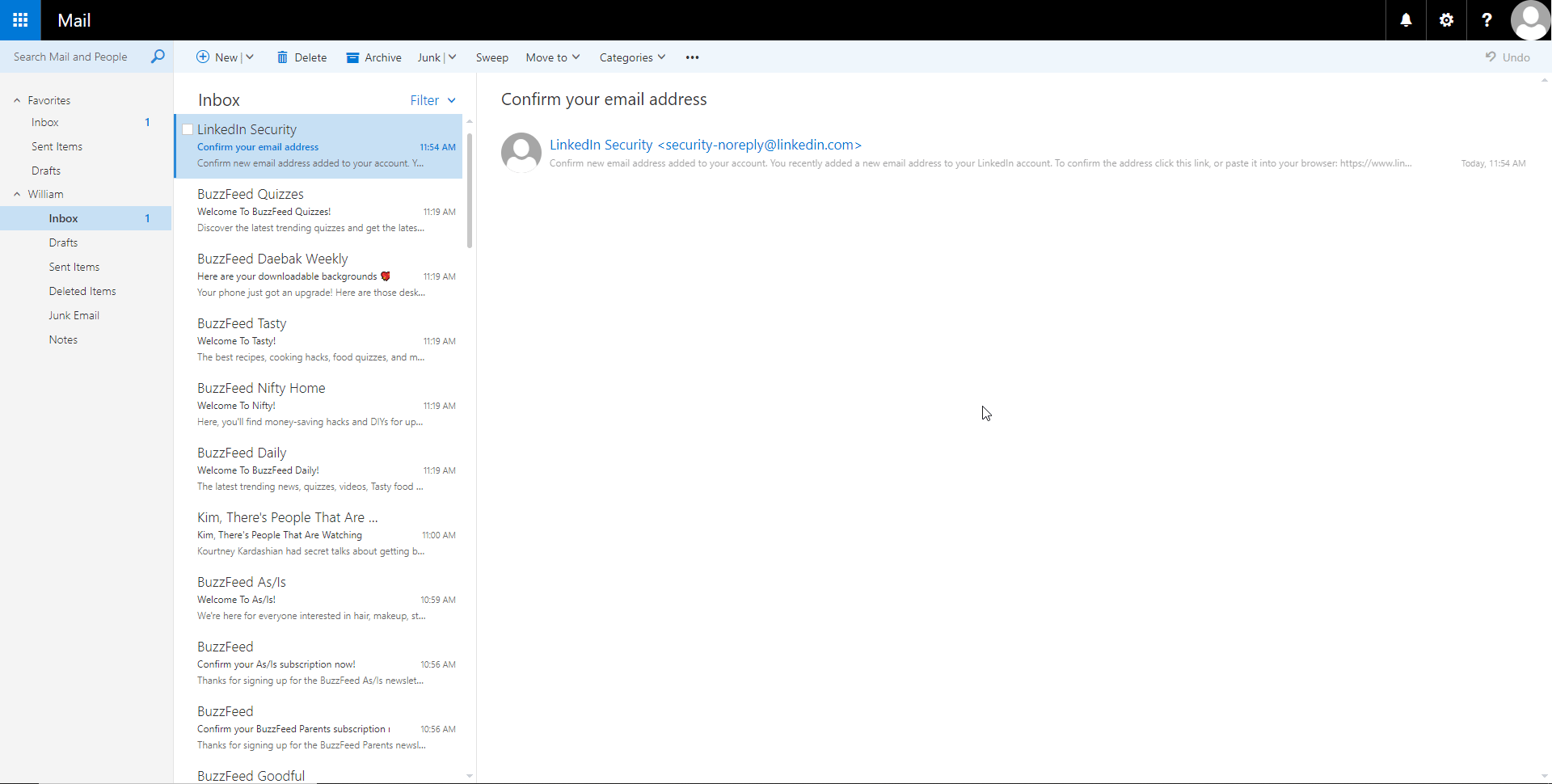Click the Delete trash icon
This screenshot has height=784, width=1552.
282,57
